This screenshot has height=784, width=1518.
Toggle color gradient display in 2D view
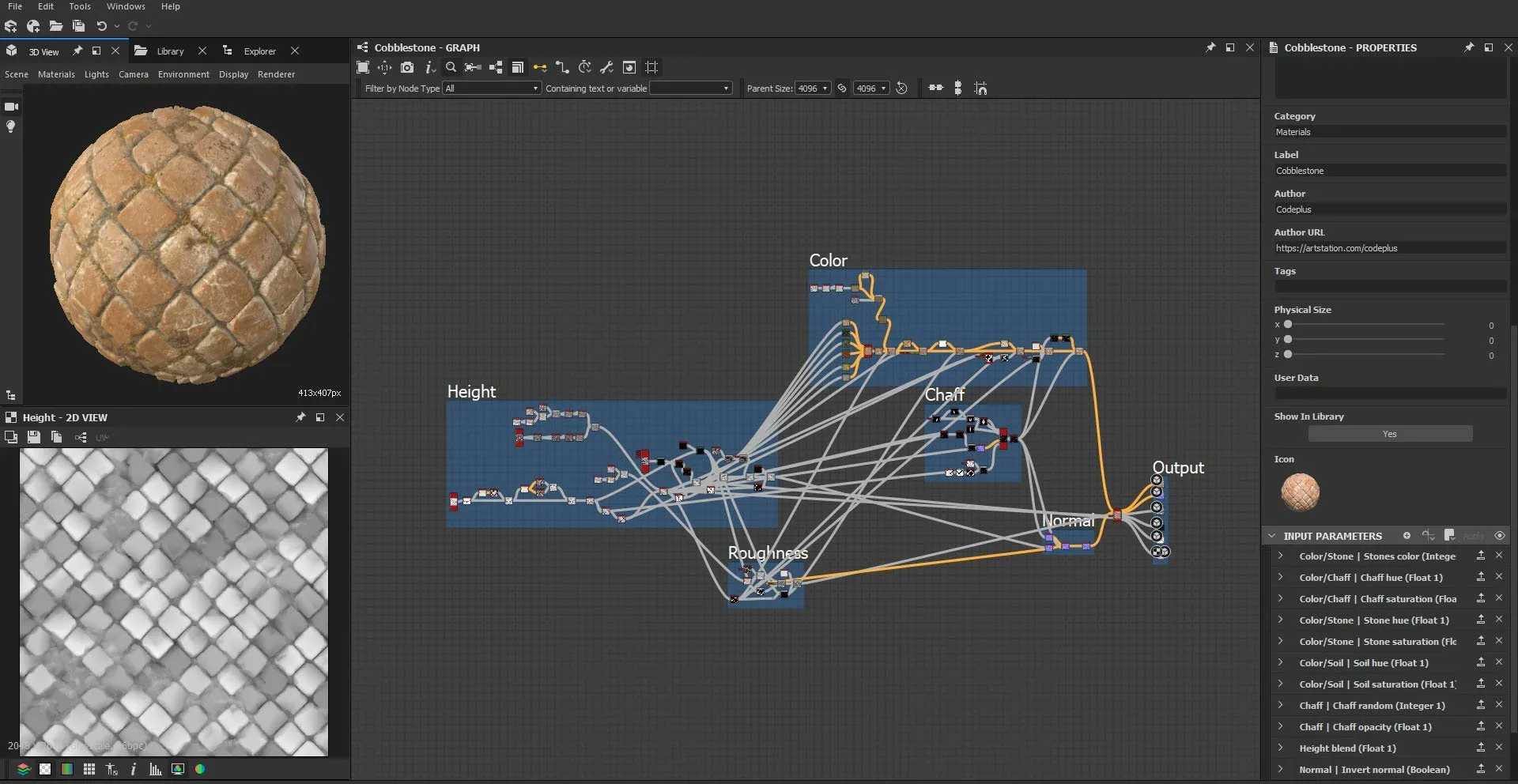[x=67, y=769]
